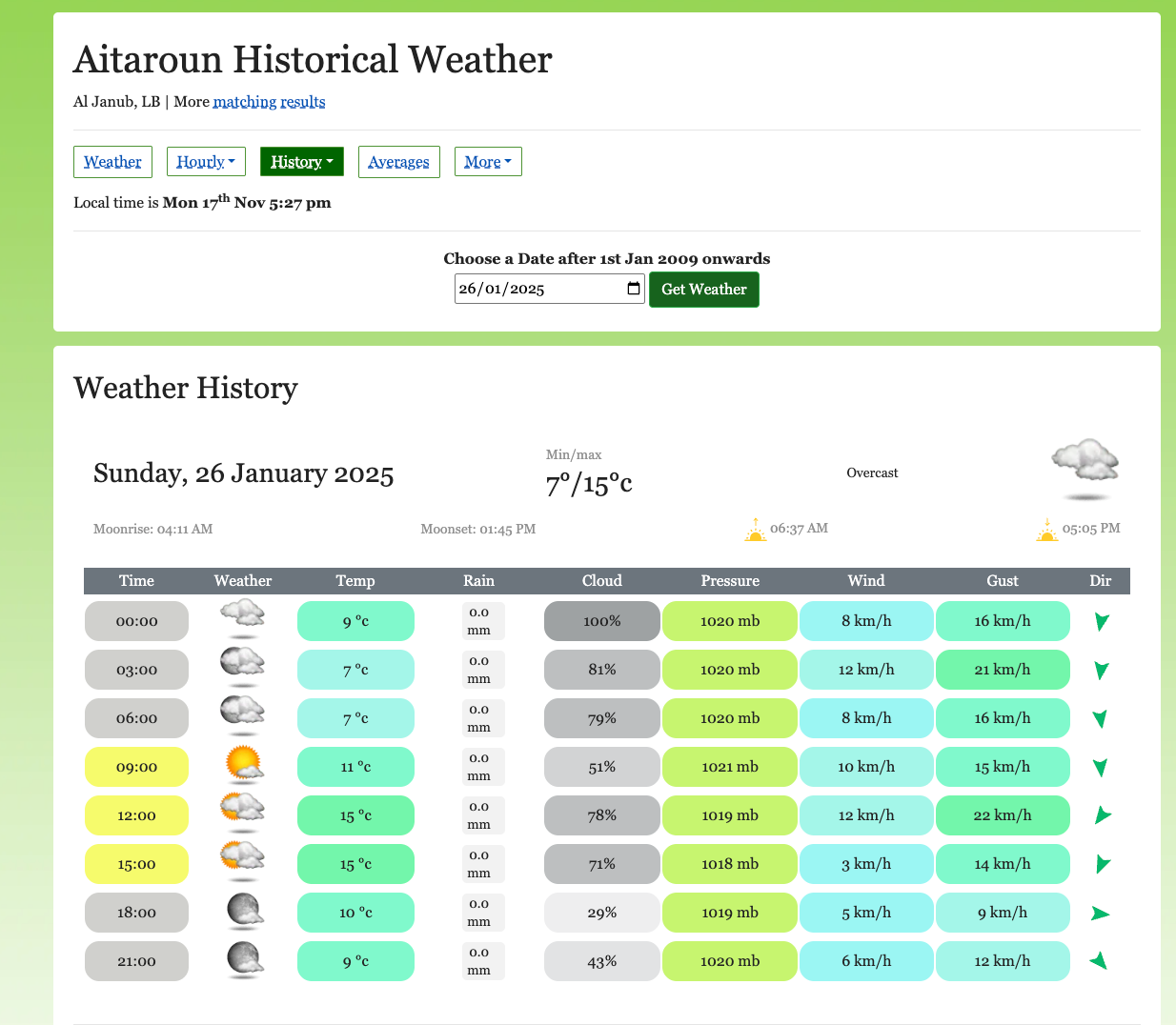Click the Pressure column header
The width and height of the screenshot is (1176, 1025).
(x=730, y=581)
